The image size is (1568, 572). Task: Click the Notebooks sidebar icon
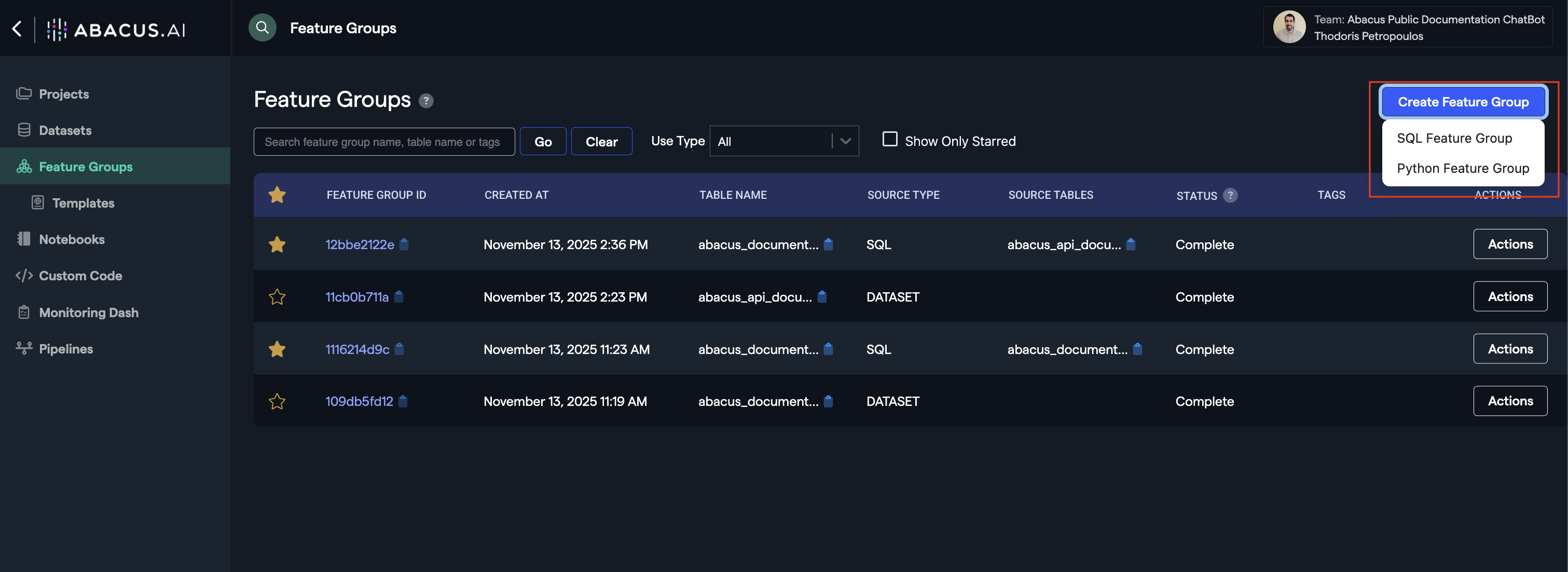pos(24,239)
